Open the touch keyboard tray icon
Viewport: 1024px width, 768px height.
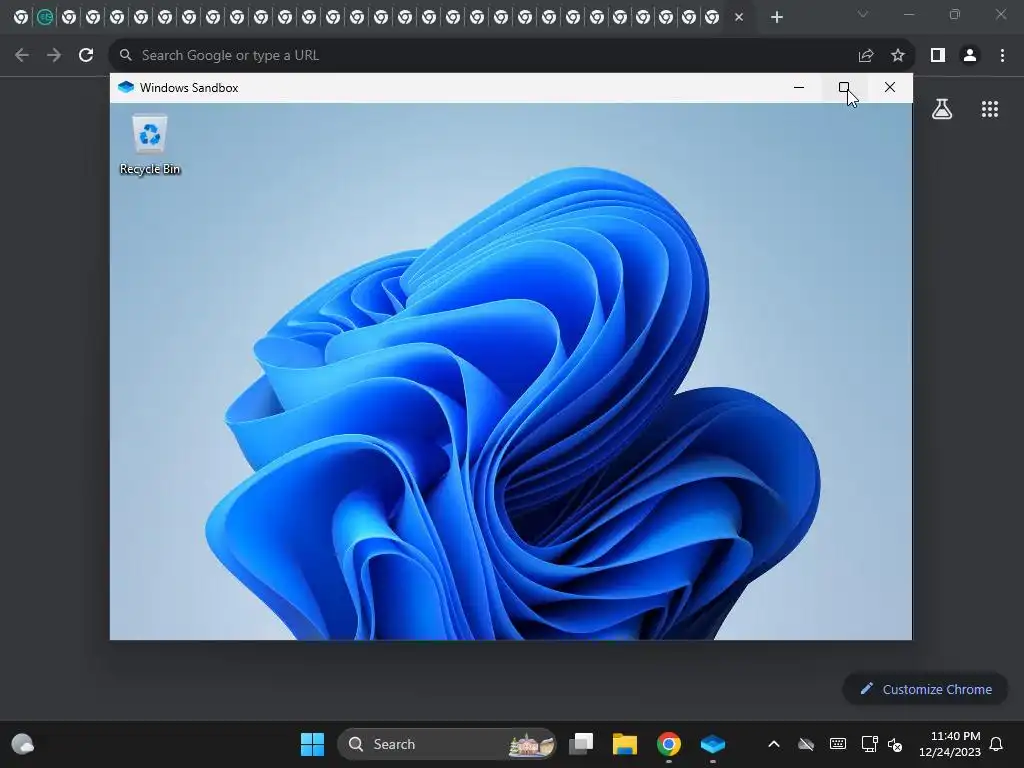click(838, 744)
